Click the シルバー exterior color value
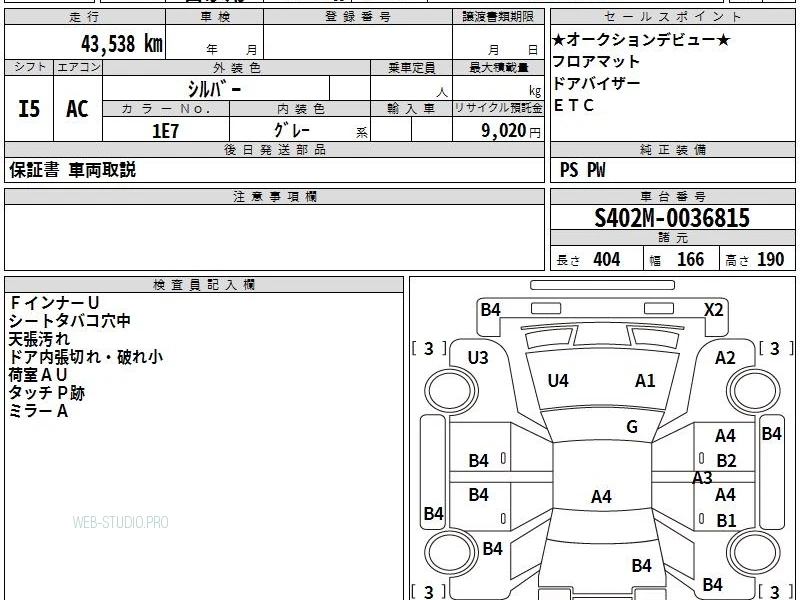The height and width of the screenshot is (600, 800). [x=214, y=89]
